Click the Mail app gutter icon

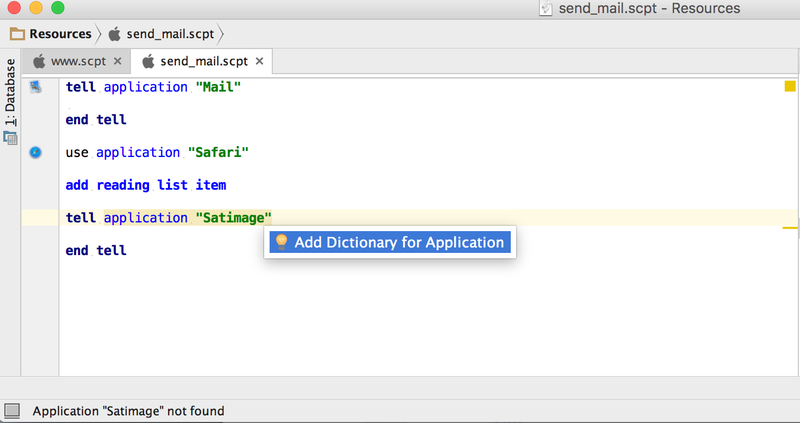point(35,87)
